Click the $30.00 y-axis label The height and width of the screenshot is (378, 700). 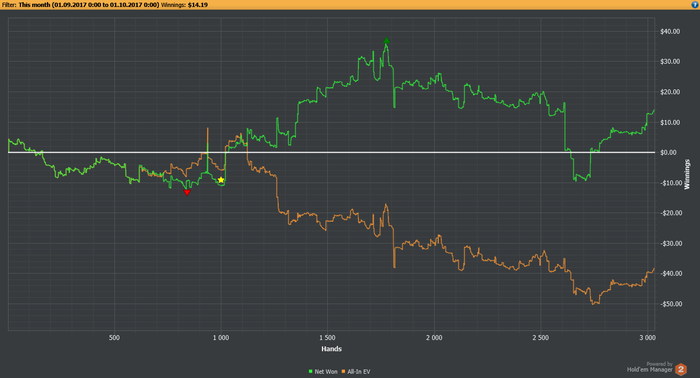(670, 62)
